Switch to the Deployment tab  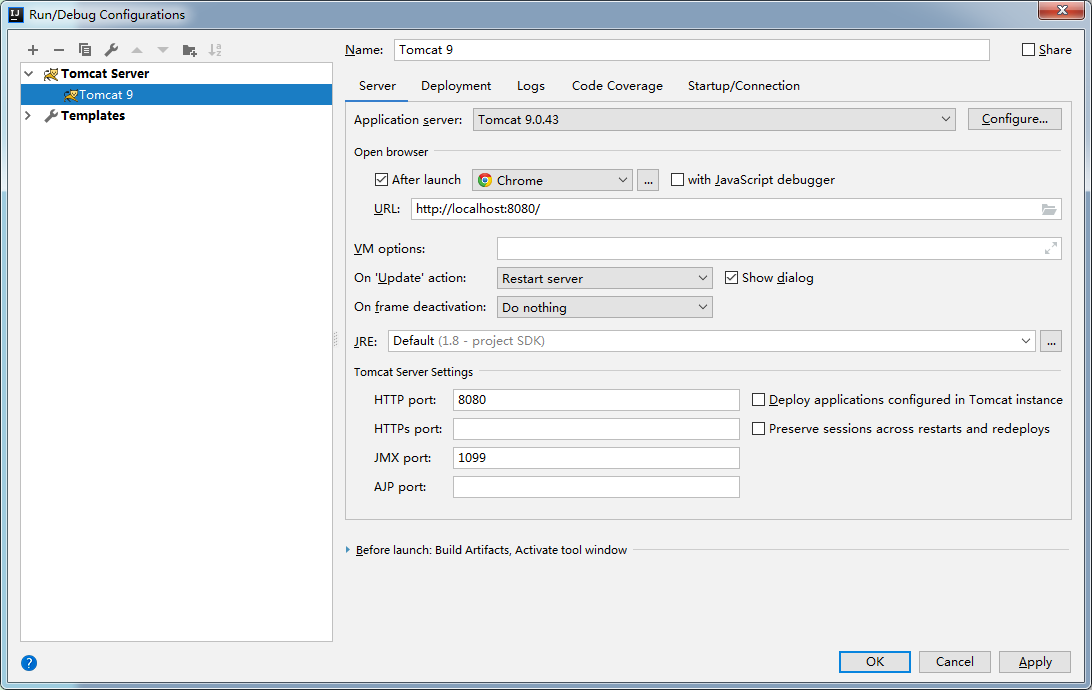(x=456, y=86)
